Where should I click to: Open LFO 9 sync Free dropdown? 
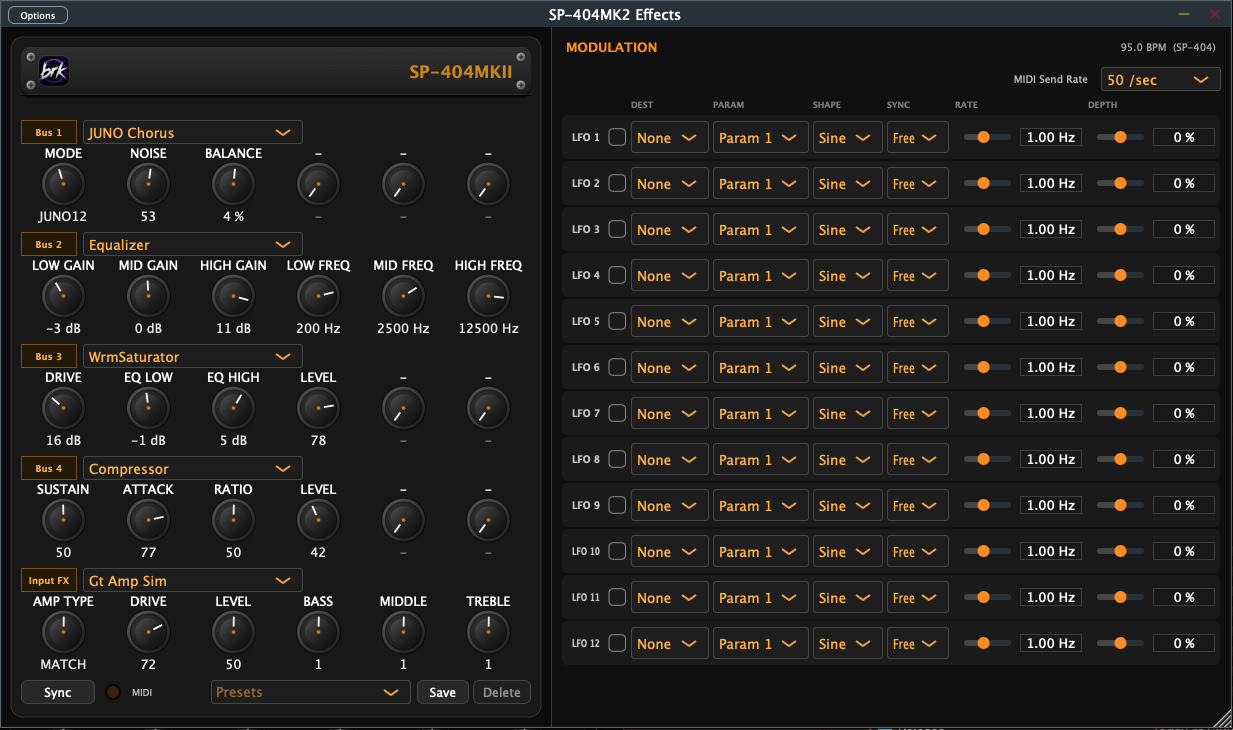918,506
